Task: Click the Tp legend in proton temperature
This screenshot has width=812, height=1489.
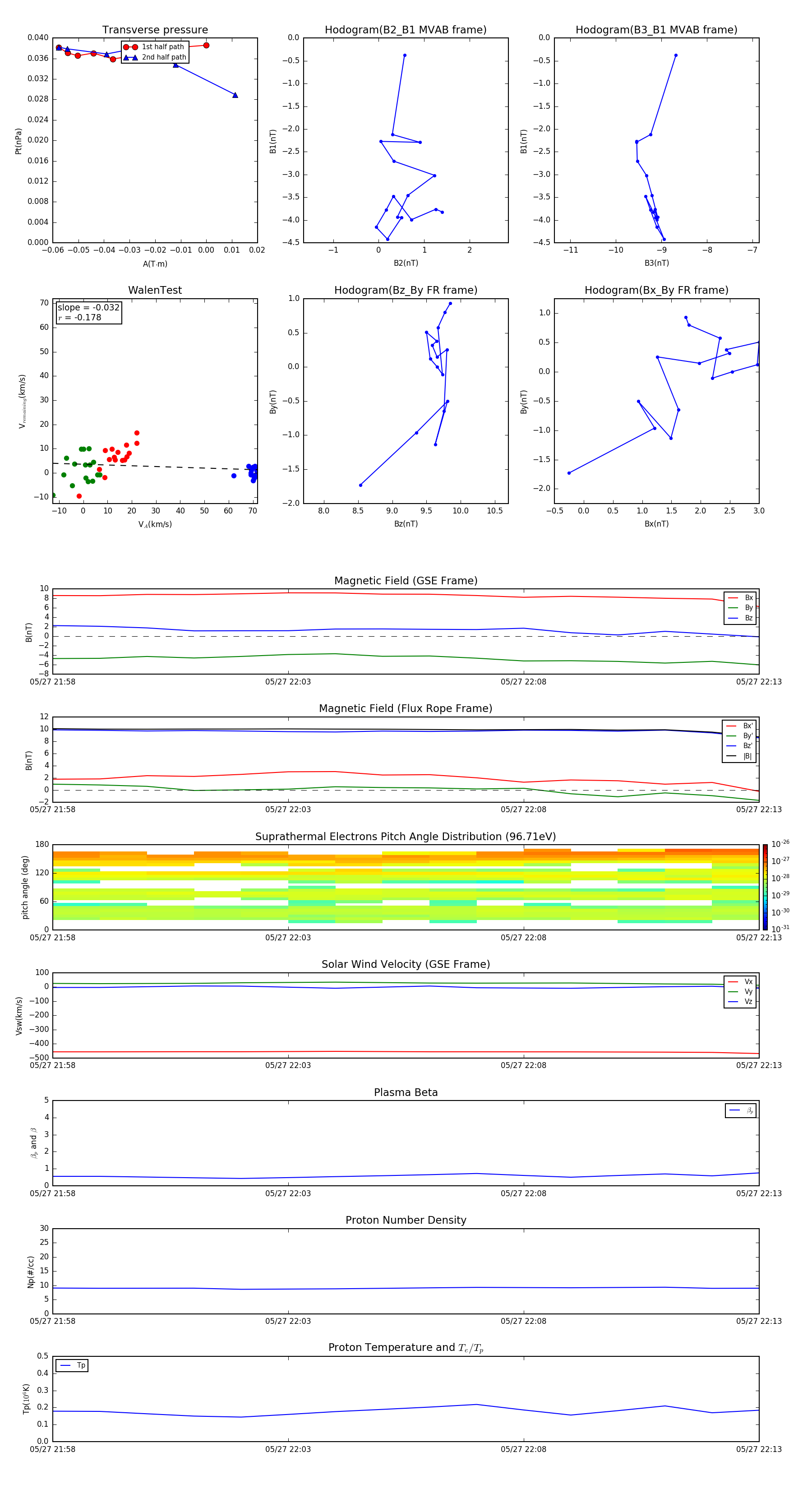Action: coord(72,1365)
